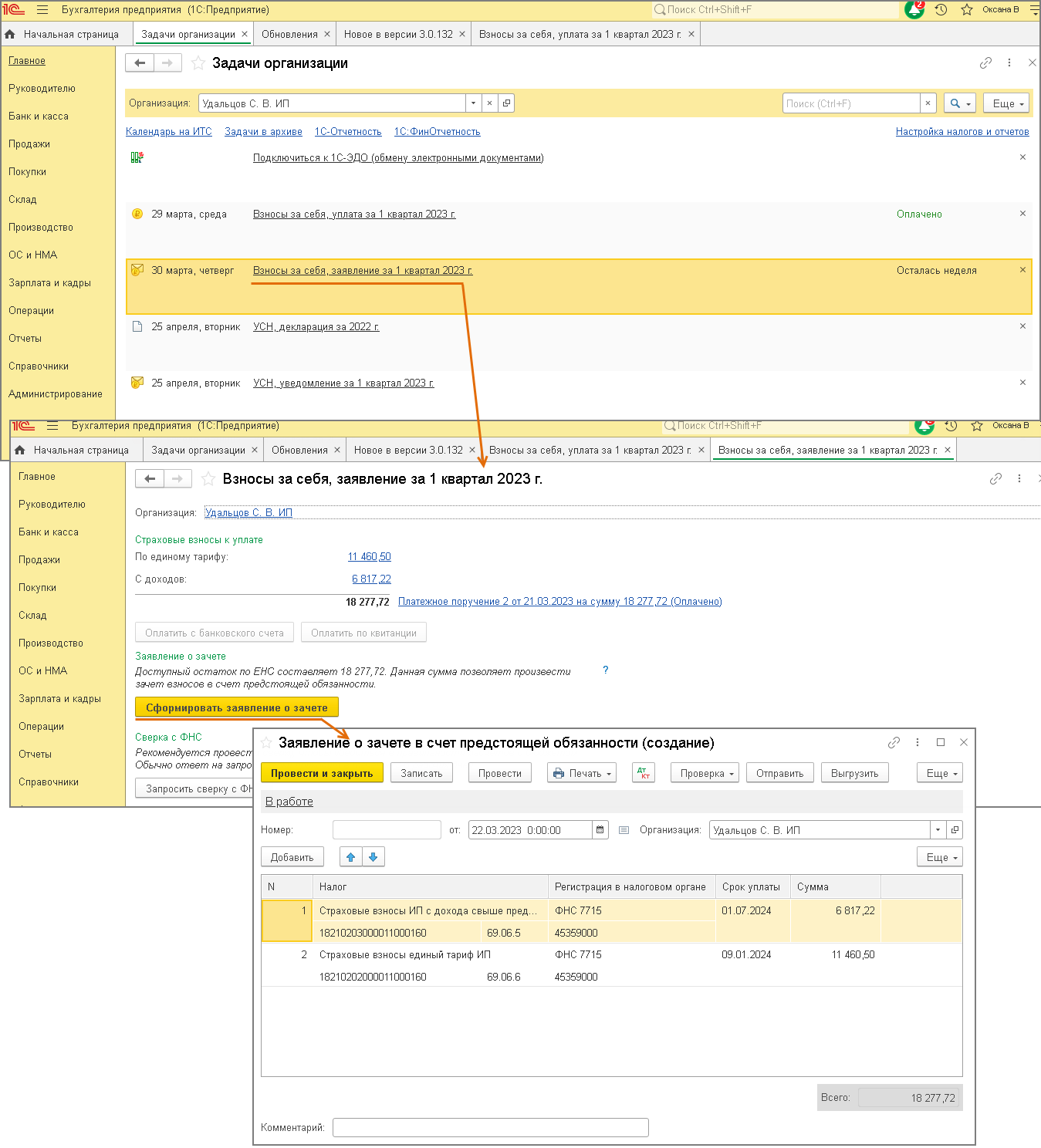Copy link icon on Задачи организации page
This screenshot has height=1148, width=1041.
pyautogui.click(x=985, y=63)
